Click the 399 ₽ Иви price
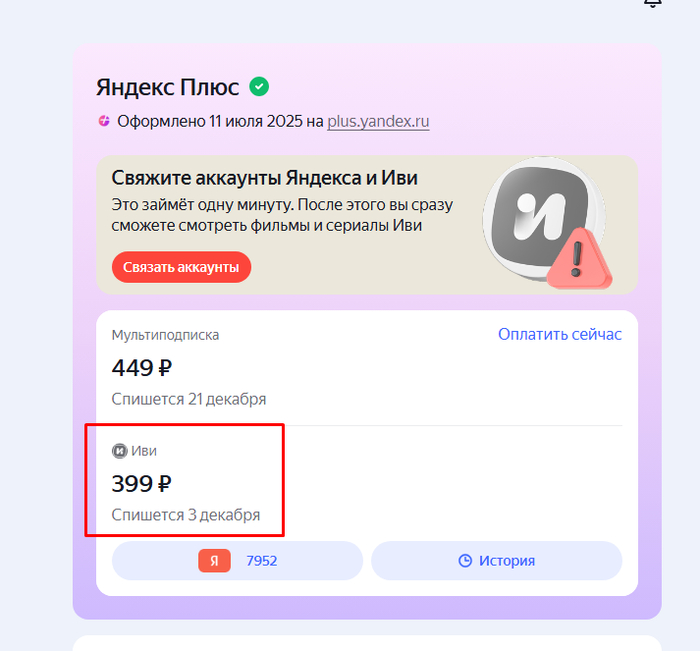The height and width of the screenshot is (651, 700). pos(141,483)
